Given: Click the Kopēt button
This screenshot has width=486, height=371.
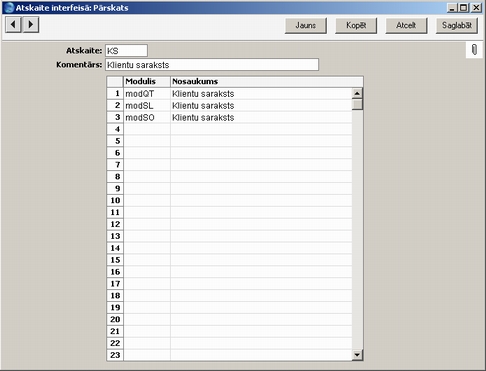Looking at the screenshot, I should tap(356, 25).
